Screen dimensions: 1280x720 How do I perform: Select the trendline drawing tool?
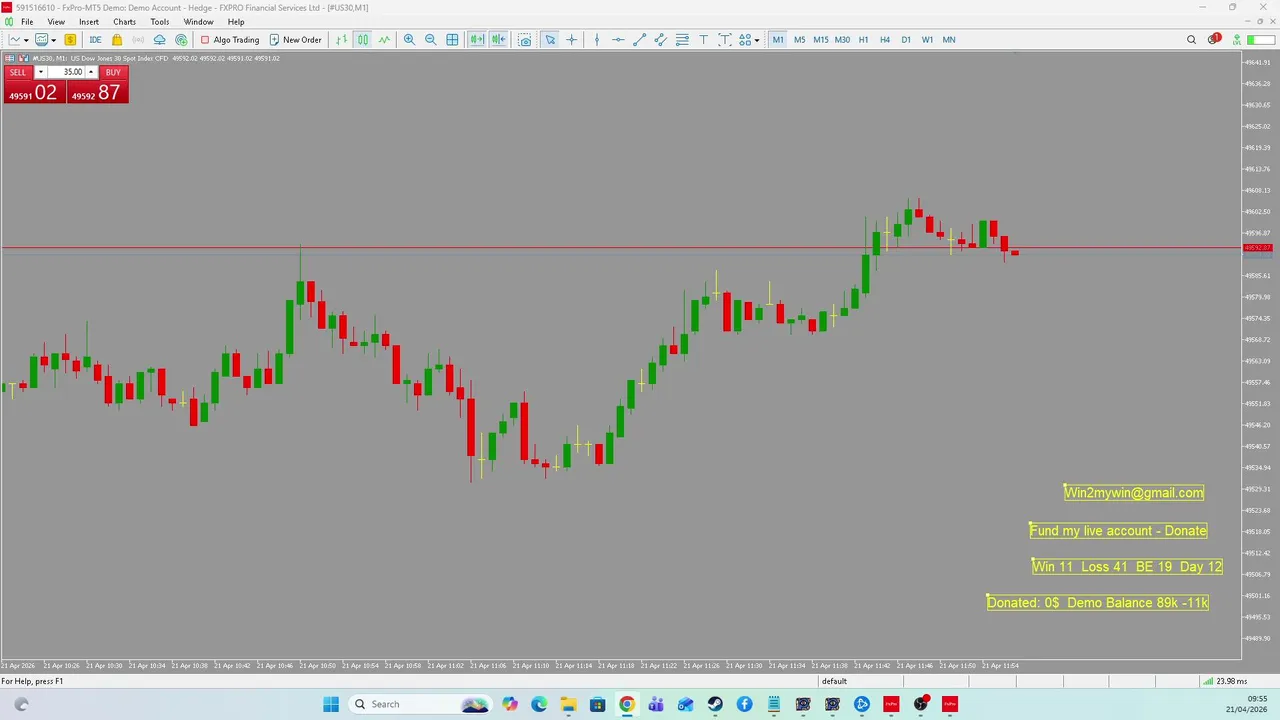639,40
